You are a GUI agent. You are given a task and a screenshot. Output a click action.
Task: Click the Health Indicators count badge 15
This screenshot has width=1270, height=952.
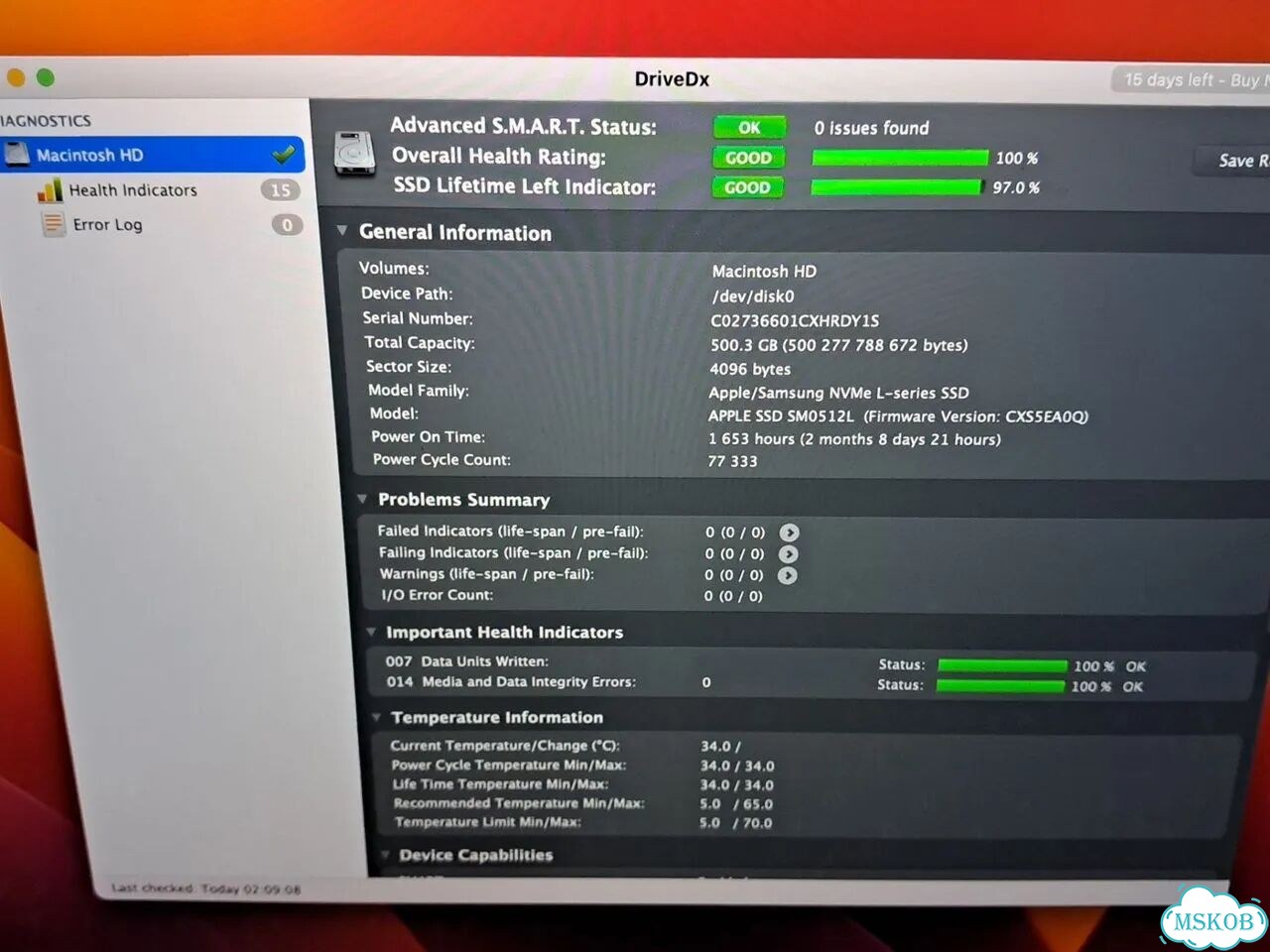[x=281, y=189]
